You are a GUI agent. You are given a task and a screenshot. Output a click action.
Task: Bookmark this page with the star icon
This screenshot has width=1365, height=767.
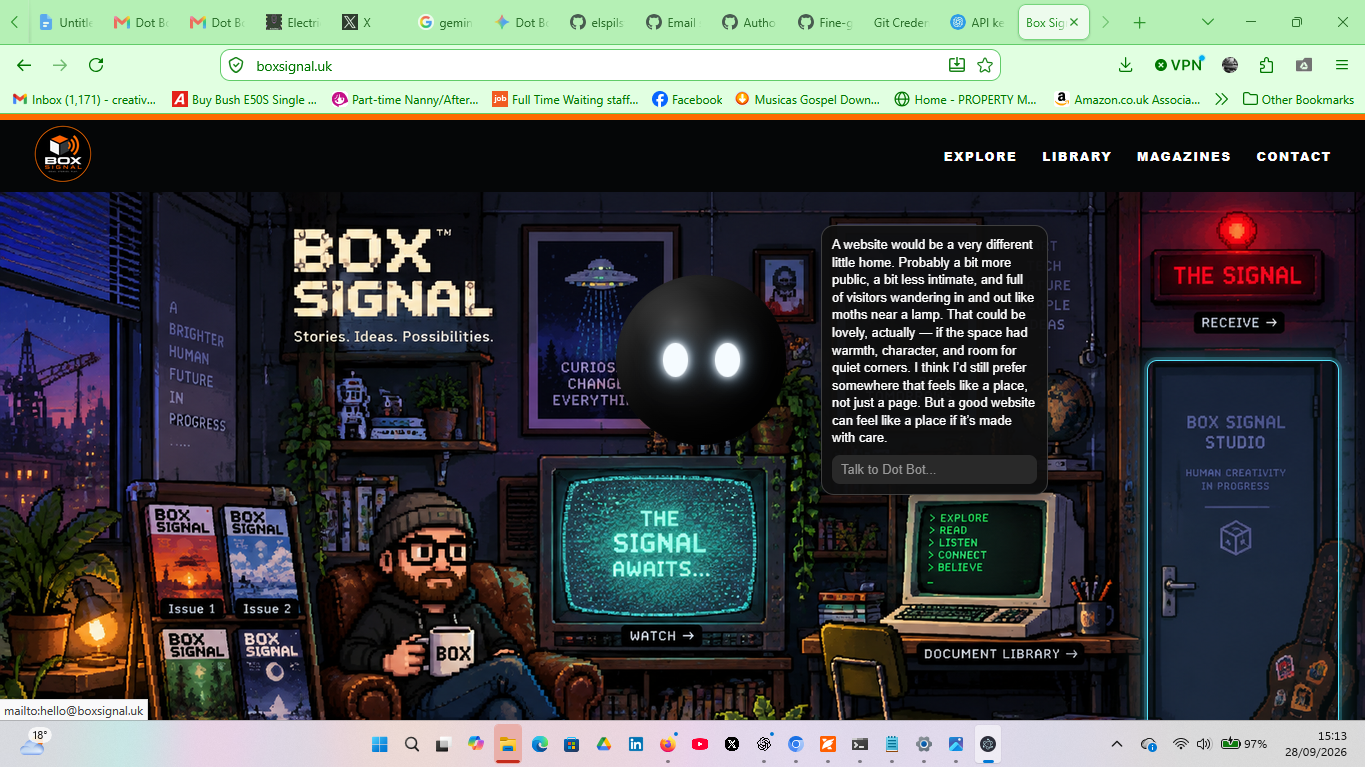tap(985, 65)
